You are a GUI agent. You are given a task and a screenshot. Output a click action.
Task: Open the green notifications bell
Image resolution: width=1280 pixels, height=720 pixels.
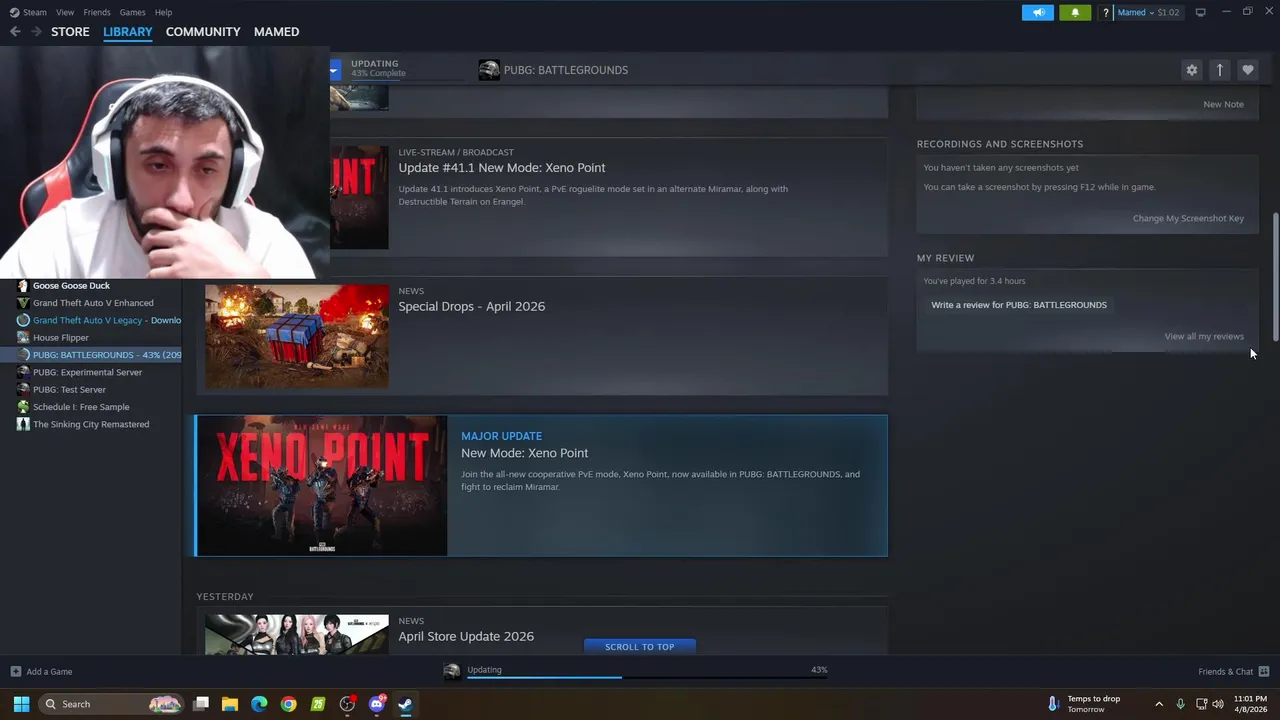pos(1075,12)
